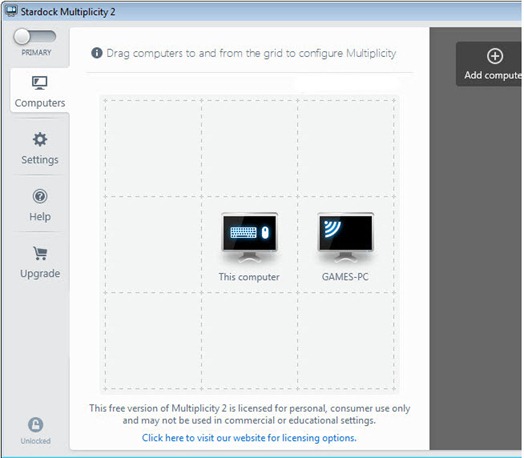Click the GAMES-PC label text

(x=345, y=277)
